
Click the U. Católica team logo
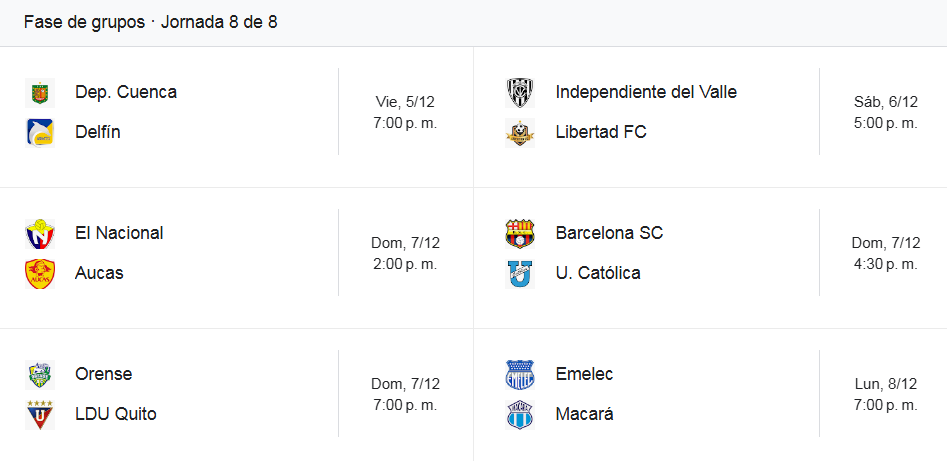pos(520,273)
